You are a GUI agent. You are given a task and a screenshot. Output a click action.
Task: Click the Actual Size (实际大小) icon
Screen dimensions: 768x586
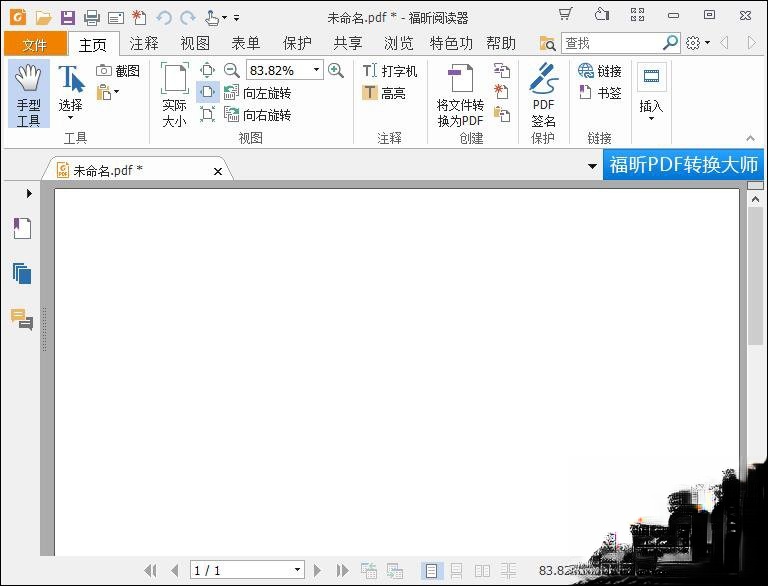(x=174, y=94)
